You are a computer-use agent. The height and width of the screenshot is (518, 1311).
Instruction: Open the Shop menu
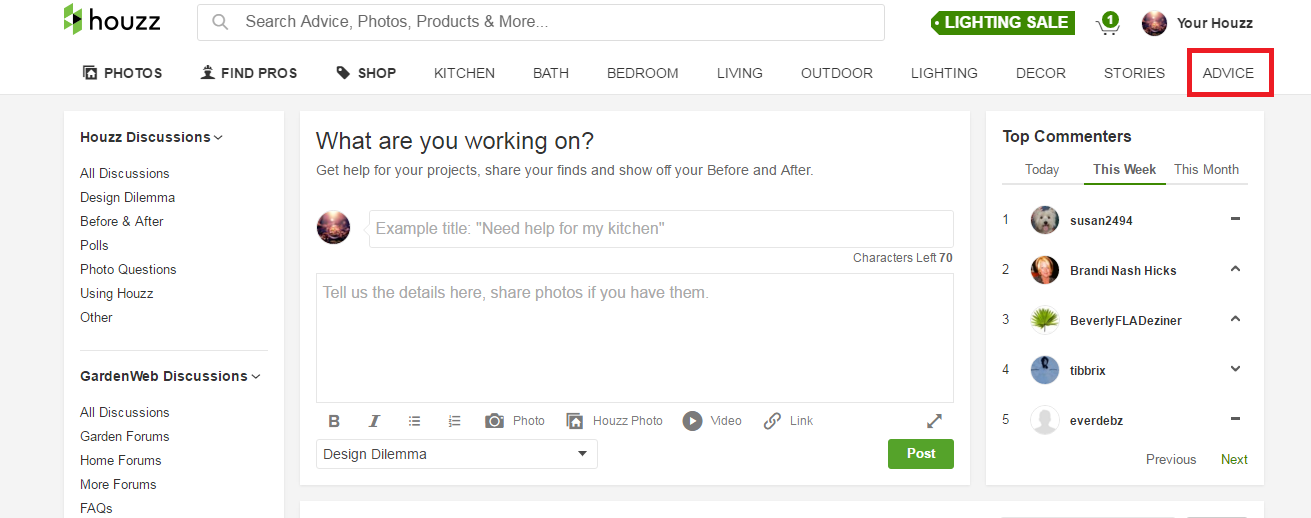point(366,73)
